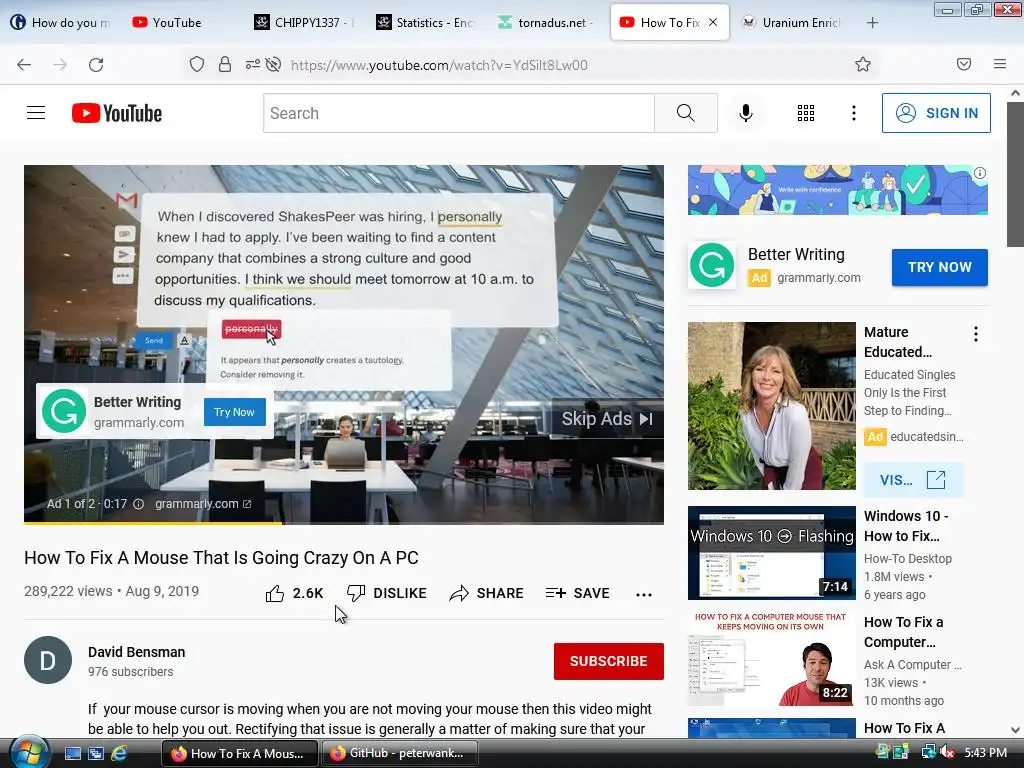This screenshot has height=768, width=1024.
Task: Bookmark this page with the star
Action: [863, 64]
